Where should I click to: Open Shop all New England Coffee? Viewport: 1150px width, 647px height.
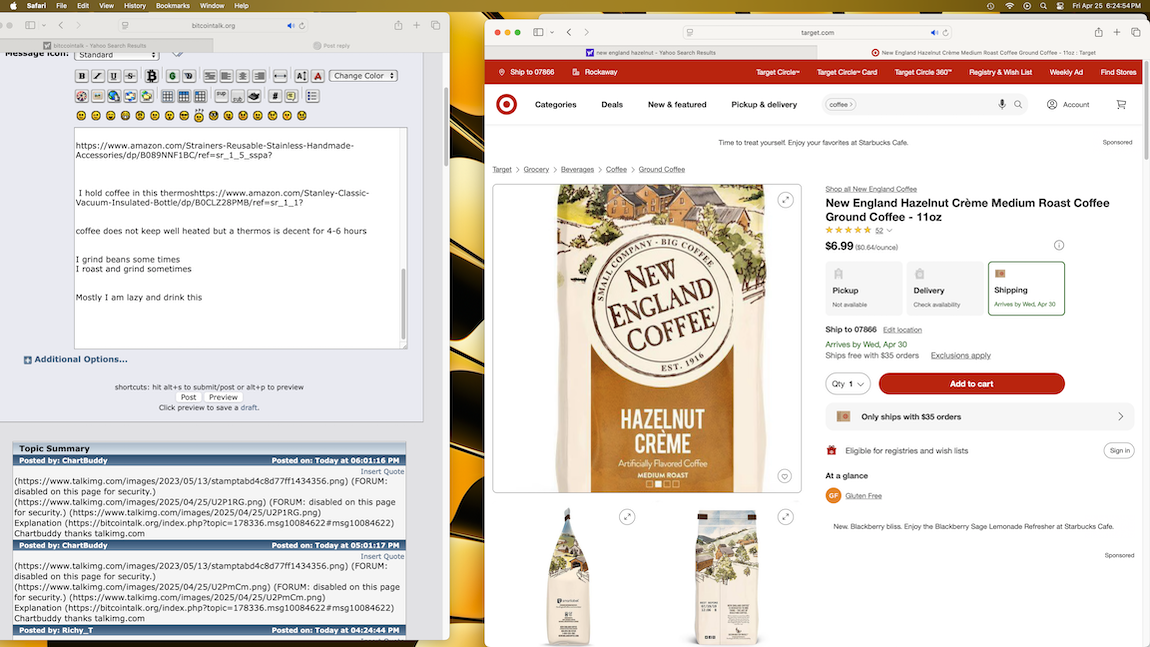(x=871, y=189)
